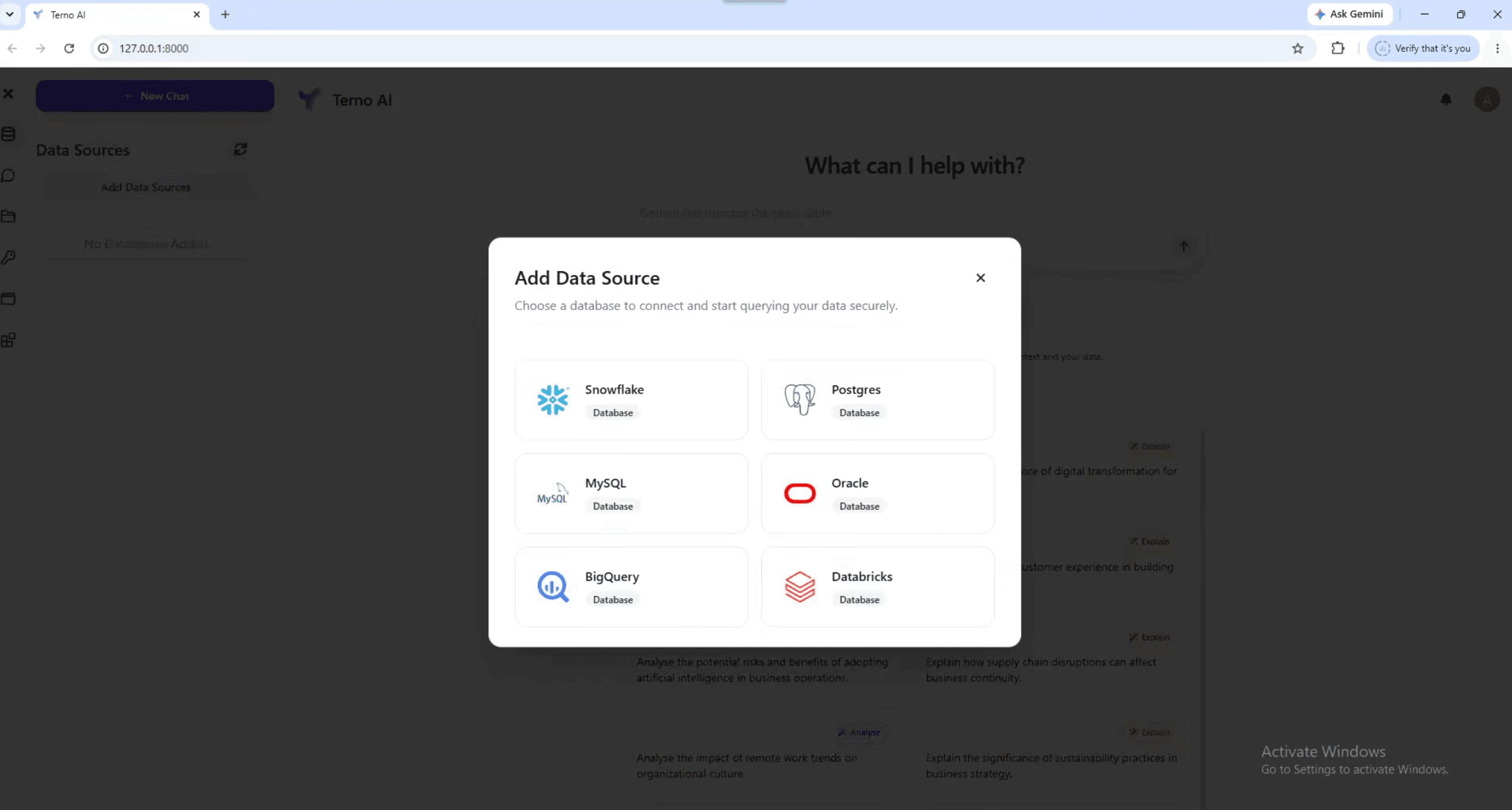This screenshot has height=810, width=1512.
Task: Open the key sidebar icon
Action: point(8,257)
